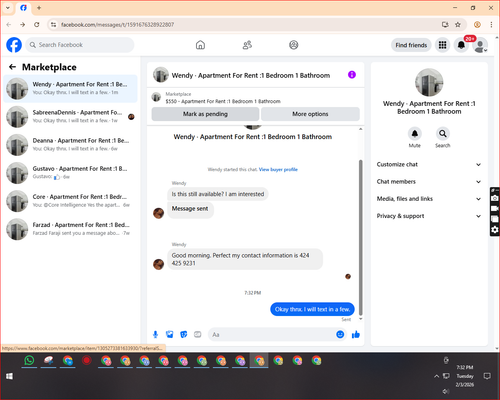
Task: Open the emoji picker in message box
Action: (340, 334)
